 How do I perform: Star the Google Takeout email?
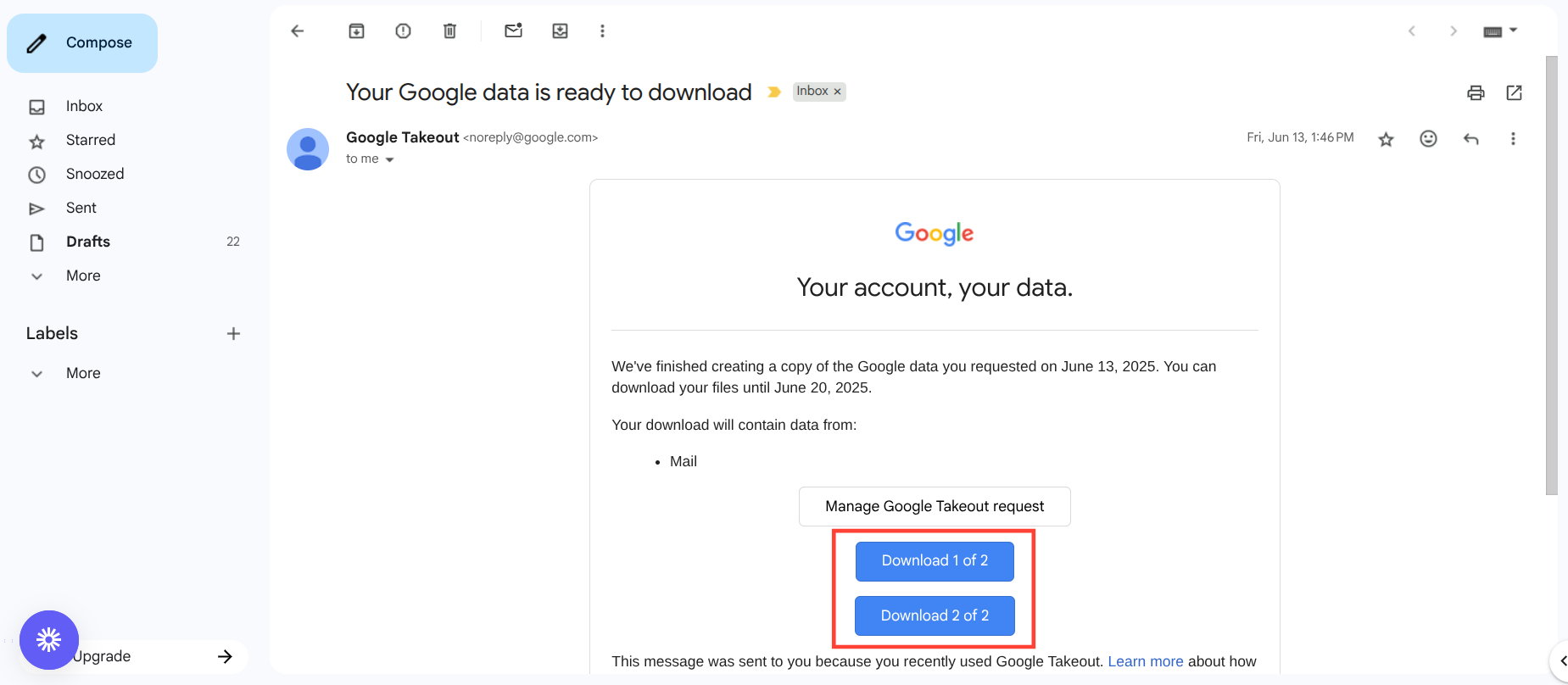click(x=1386, y=139)
